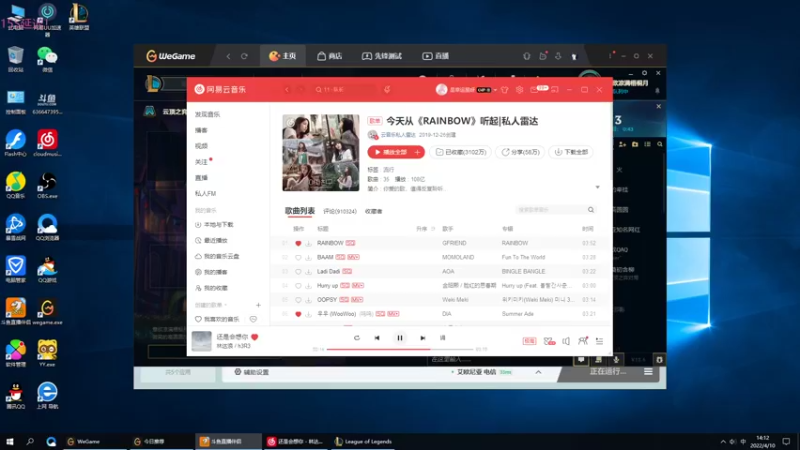Click the 已收藏 (3102万) button

click(461, 152)
